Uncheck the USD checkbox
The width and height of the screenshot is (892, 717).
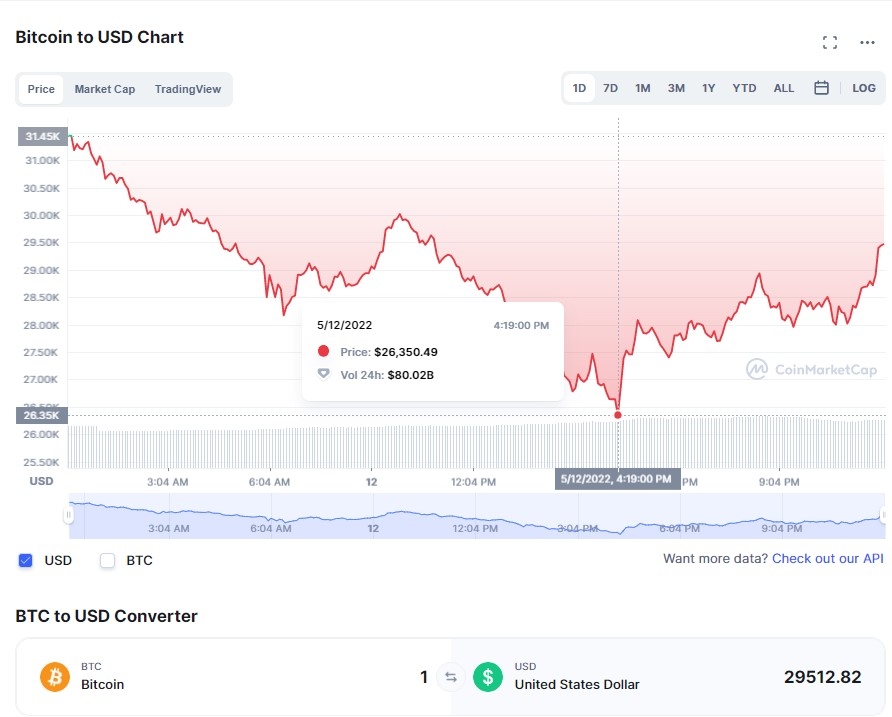(26, 560)
